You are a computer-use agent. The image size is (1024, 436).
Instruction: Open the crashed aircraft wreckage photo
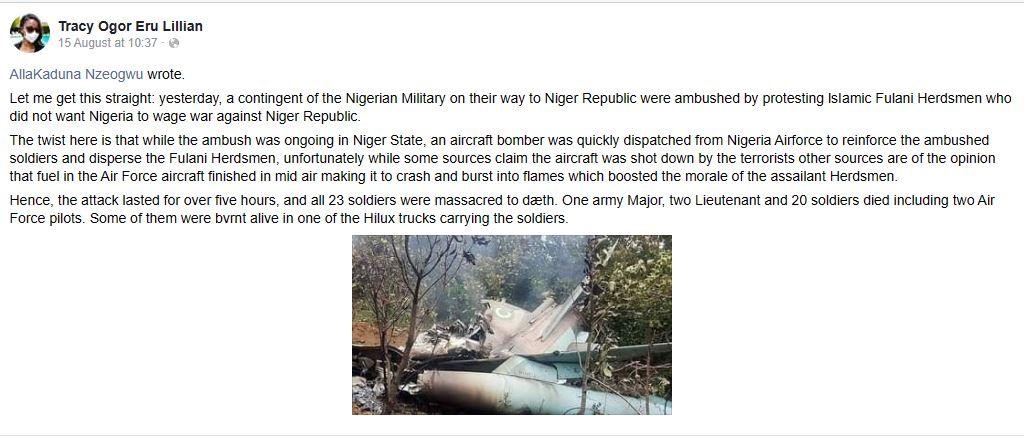point(512,325)
